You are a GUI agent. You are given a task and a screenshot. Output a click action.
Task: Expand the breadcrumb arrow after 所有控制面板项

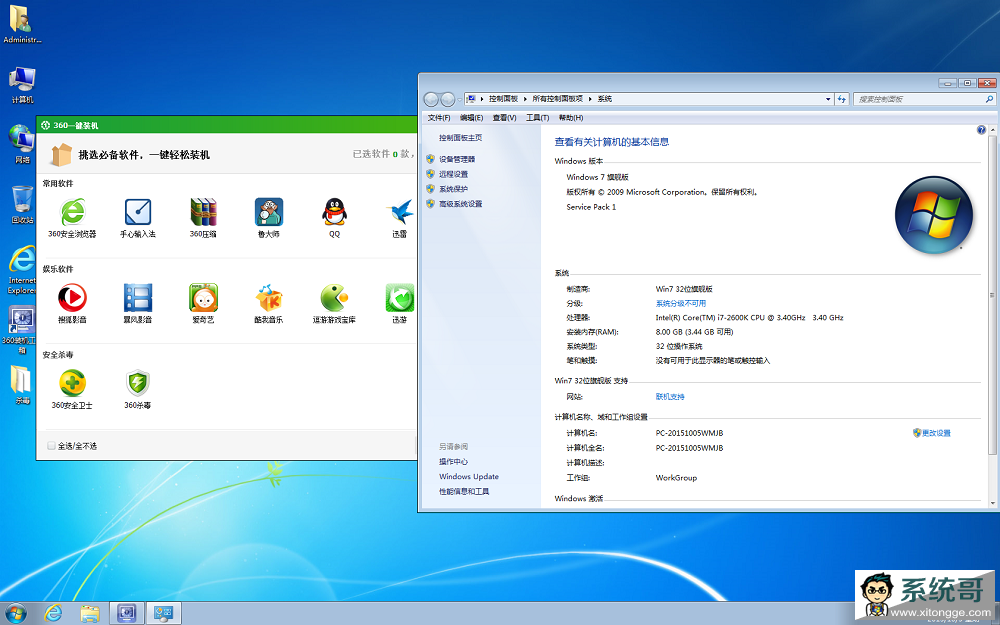pos(591,99)
